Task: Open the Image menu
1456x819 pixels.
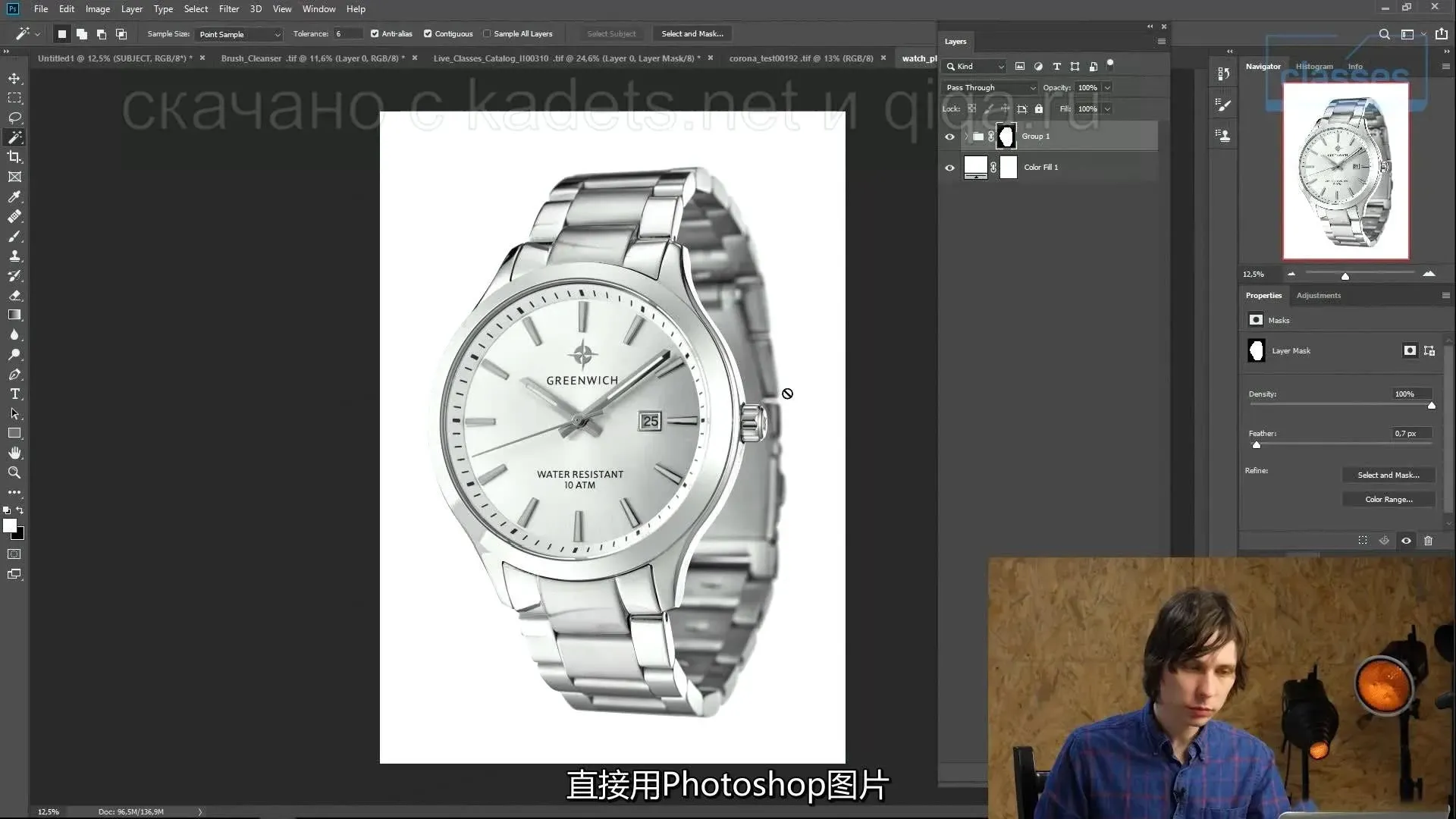Action: pyautogui.click(x=98, y=9)
